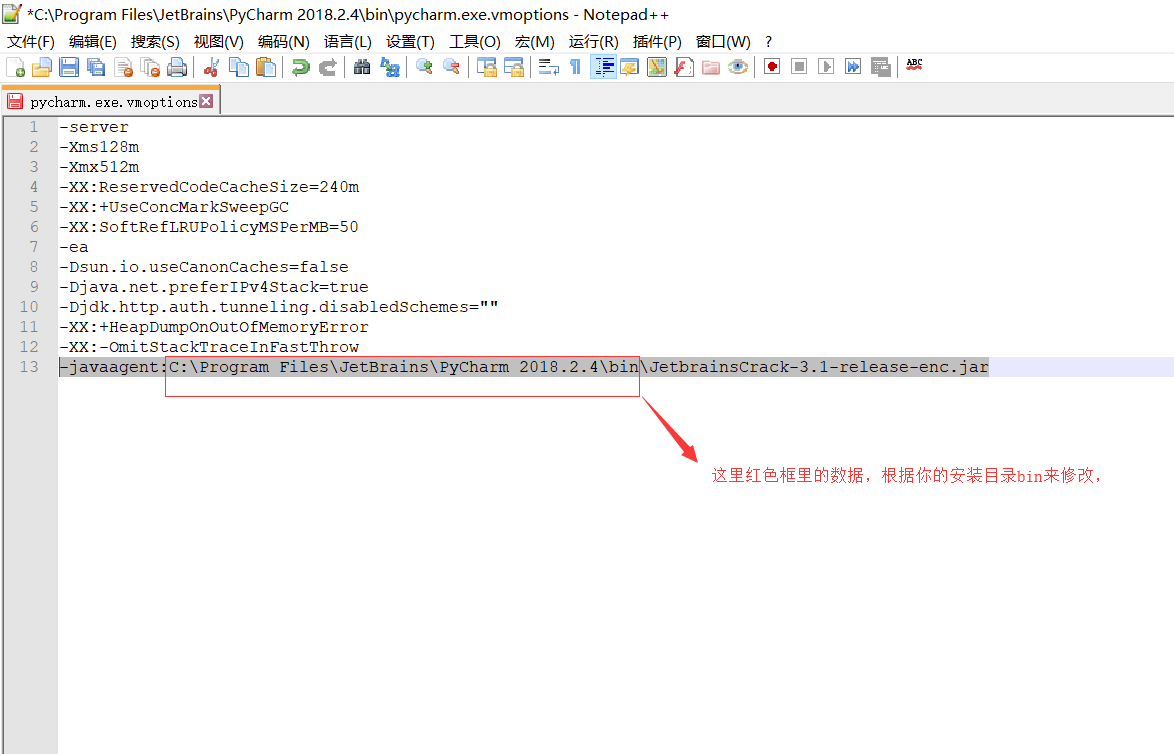Open the 运行(R) menu
This screenshot has height=754, width=1174.
pos(594,42)
